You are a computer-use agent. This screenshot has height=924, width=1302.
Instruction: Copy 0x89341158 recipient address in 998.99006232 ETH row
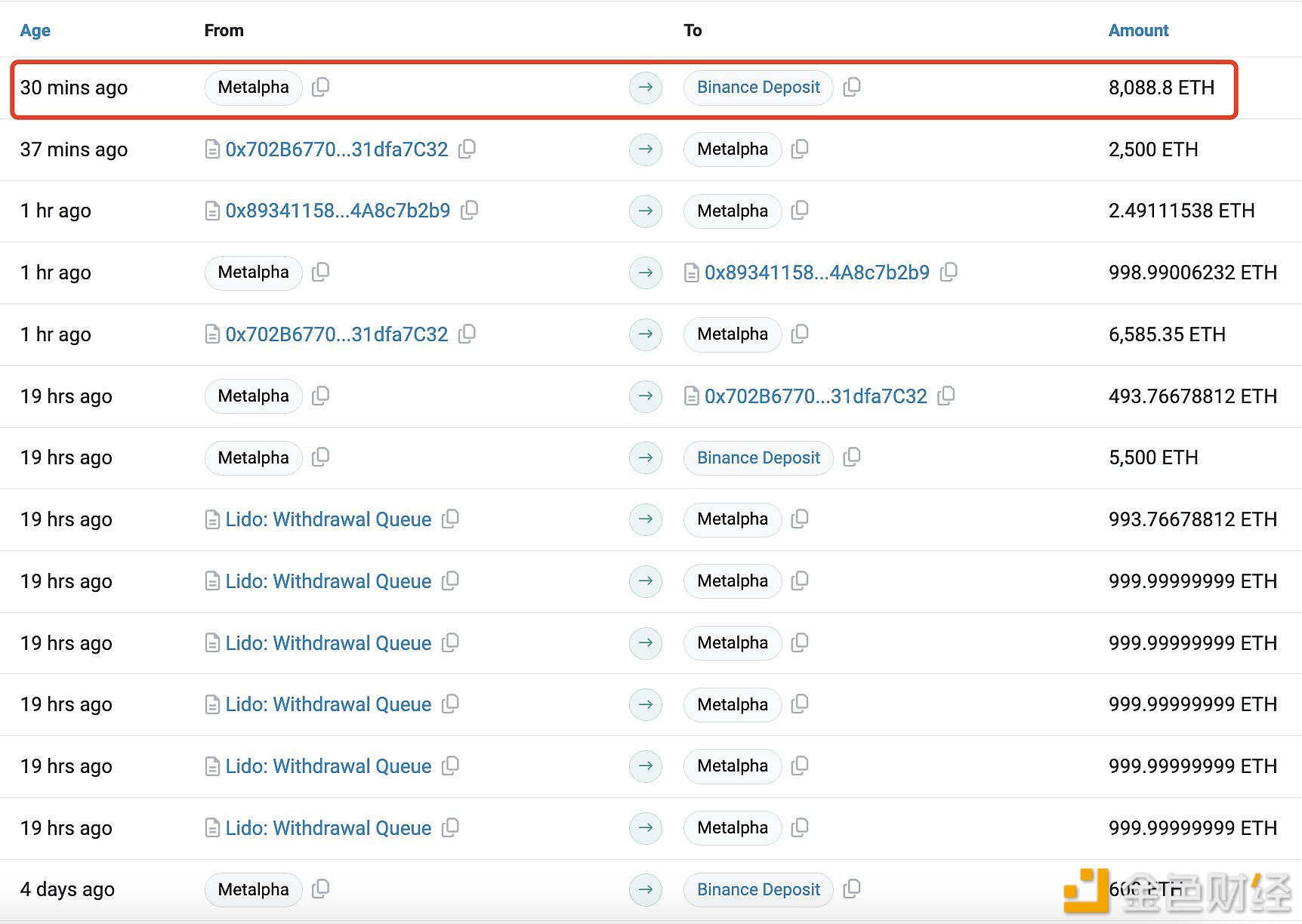coord(949,272)
